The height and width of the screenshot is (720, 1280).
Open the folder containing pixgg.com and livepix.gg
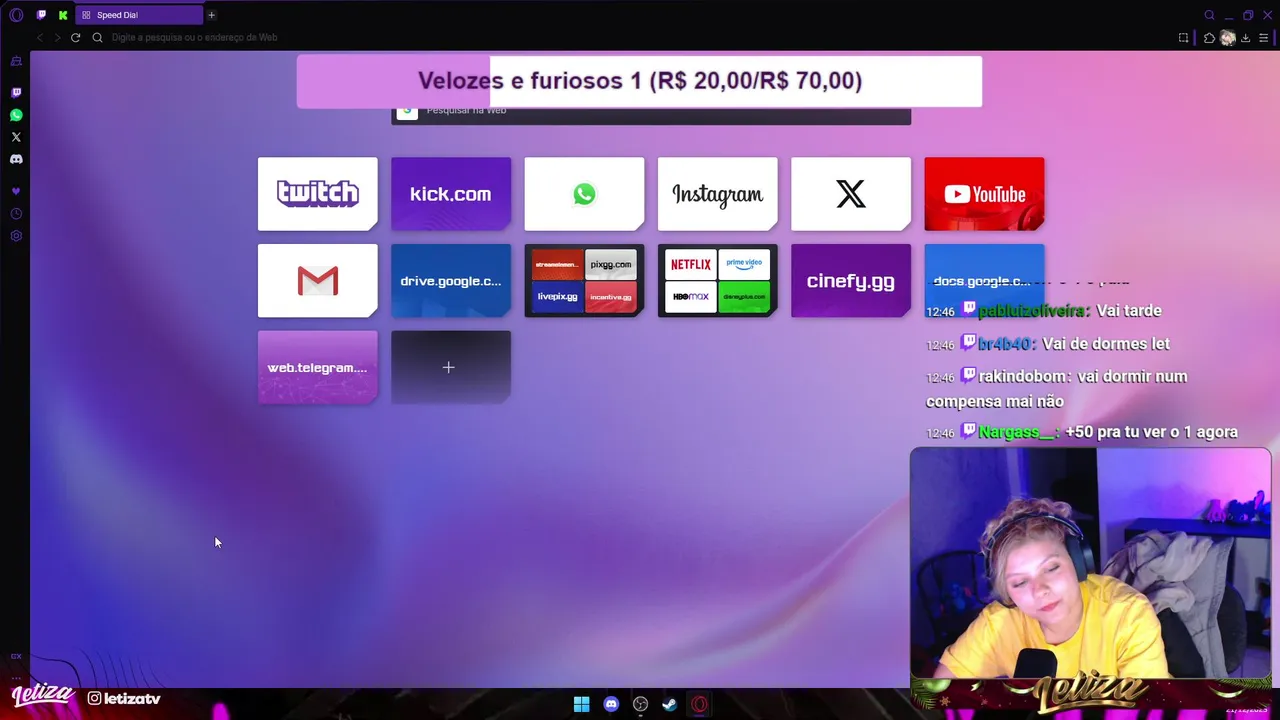584,281
